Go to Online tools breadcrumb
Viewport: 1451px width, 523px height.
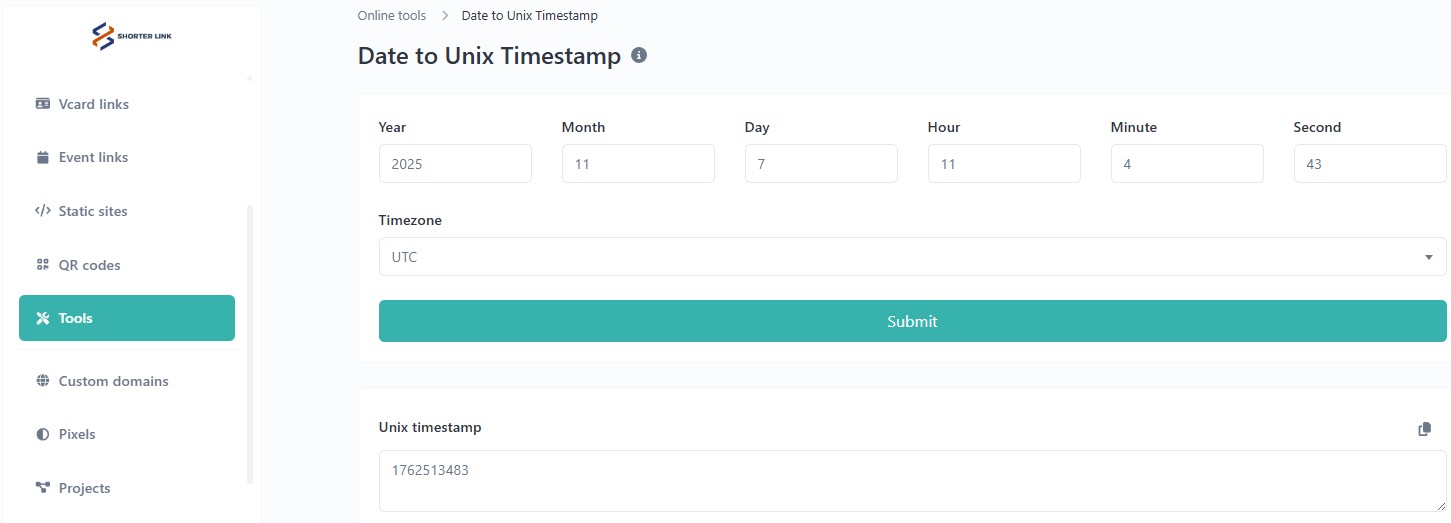click(x=392, y=16)
